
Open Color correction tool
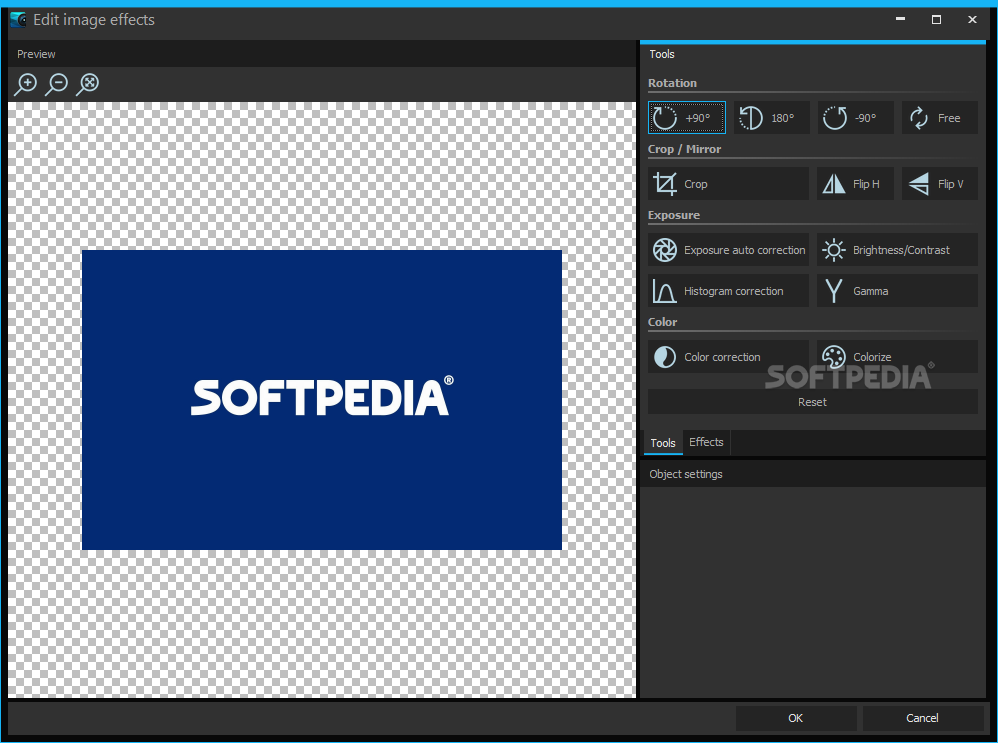tap(728, 357)
